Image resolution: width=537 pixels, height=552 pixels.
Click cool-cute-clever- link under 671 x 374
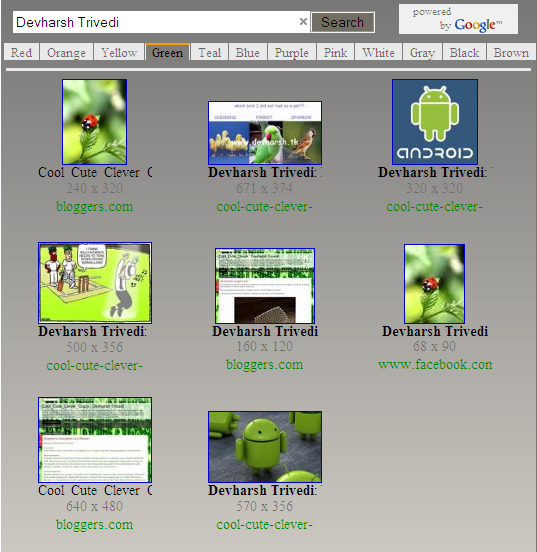point(264,207)
